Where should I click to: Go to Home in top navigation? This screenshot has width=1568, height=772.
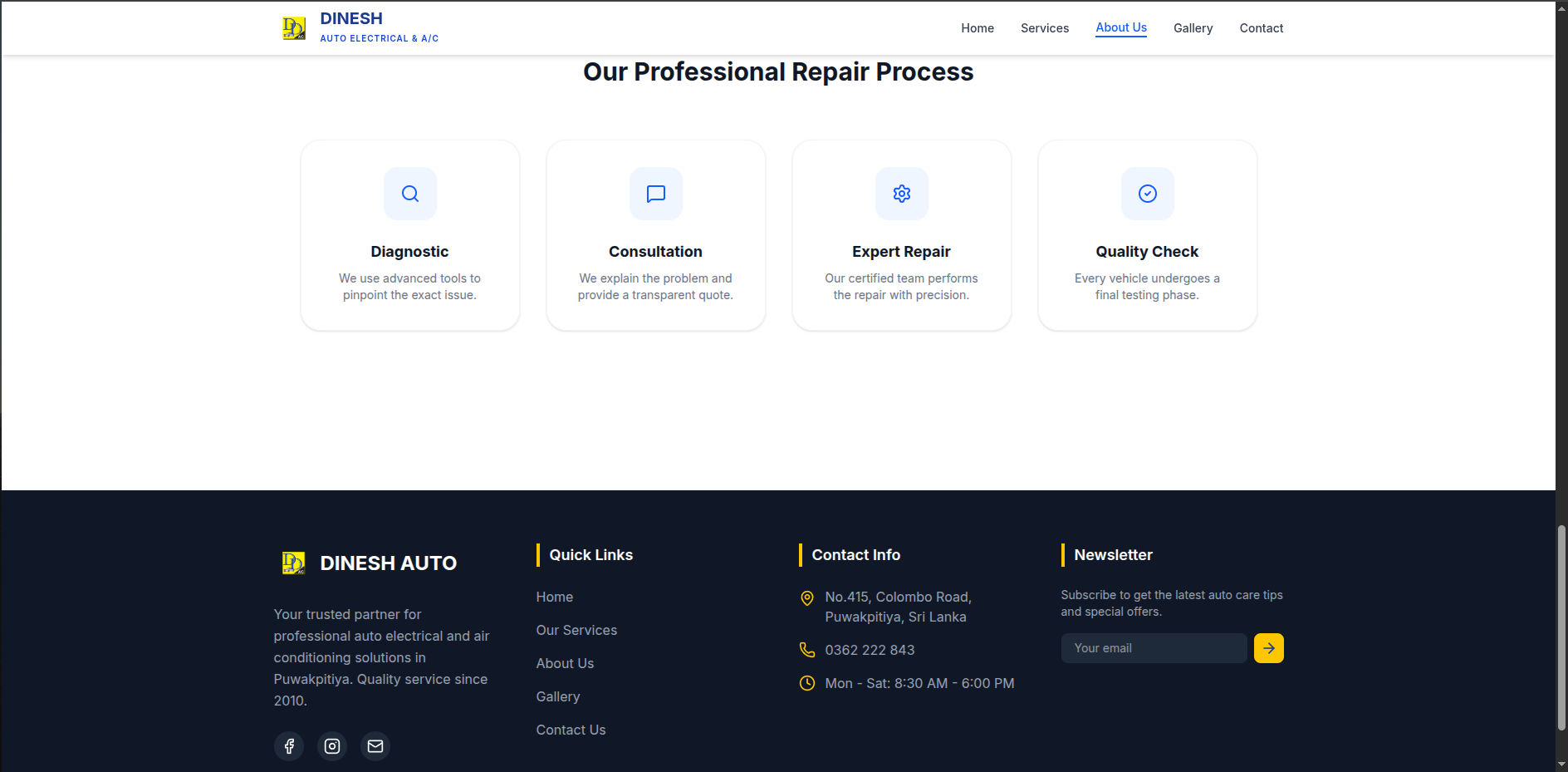[x=978, y=28]
